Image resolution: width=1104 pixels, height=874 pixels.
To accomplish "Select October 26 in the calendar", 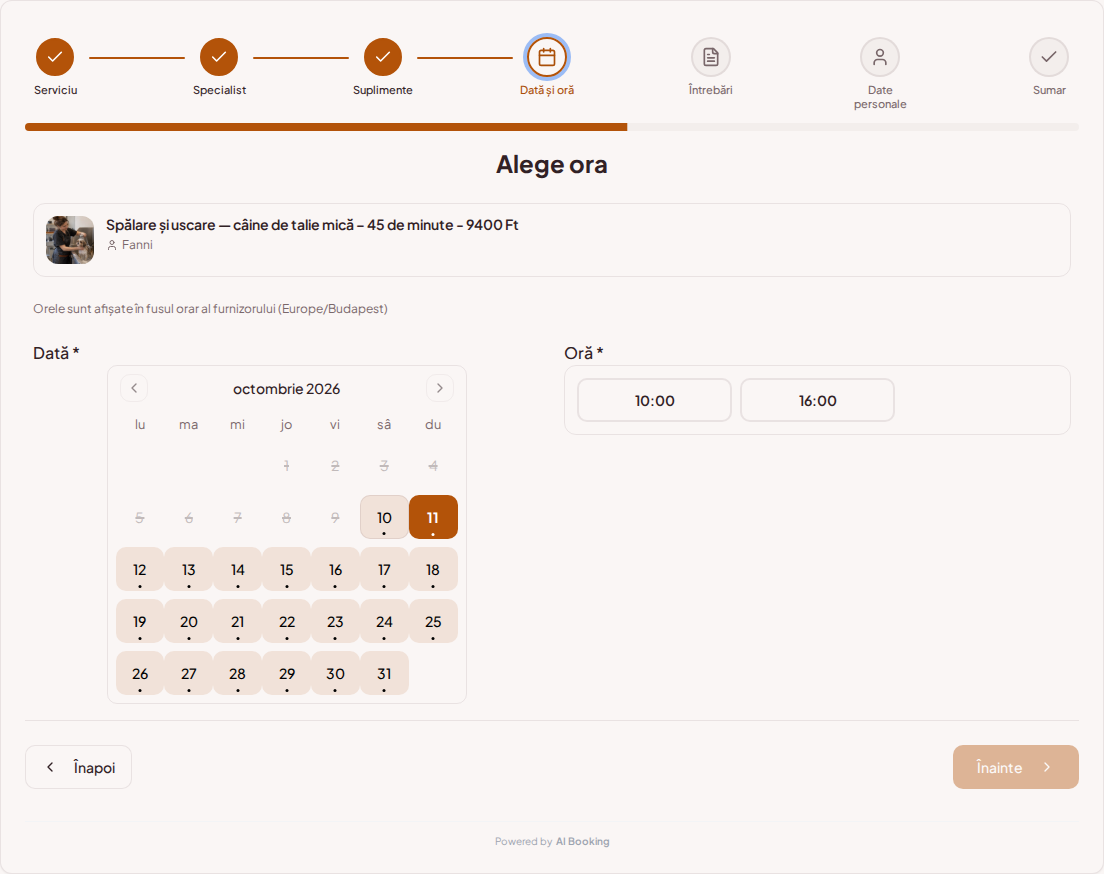I will [140, 673].
